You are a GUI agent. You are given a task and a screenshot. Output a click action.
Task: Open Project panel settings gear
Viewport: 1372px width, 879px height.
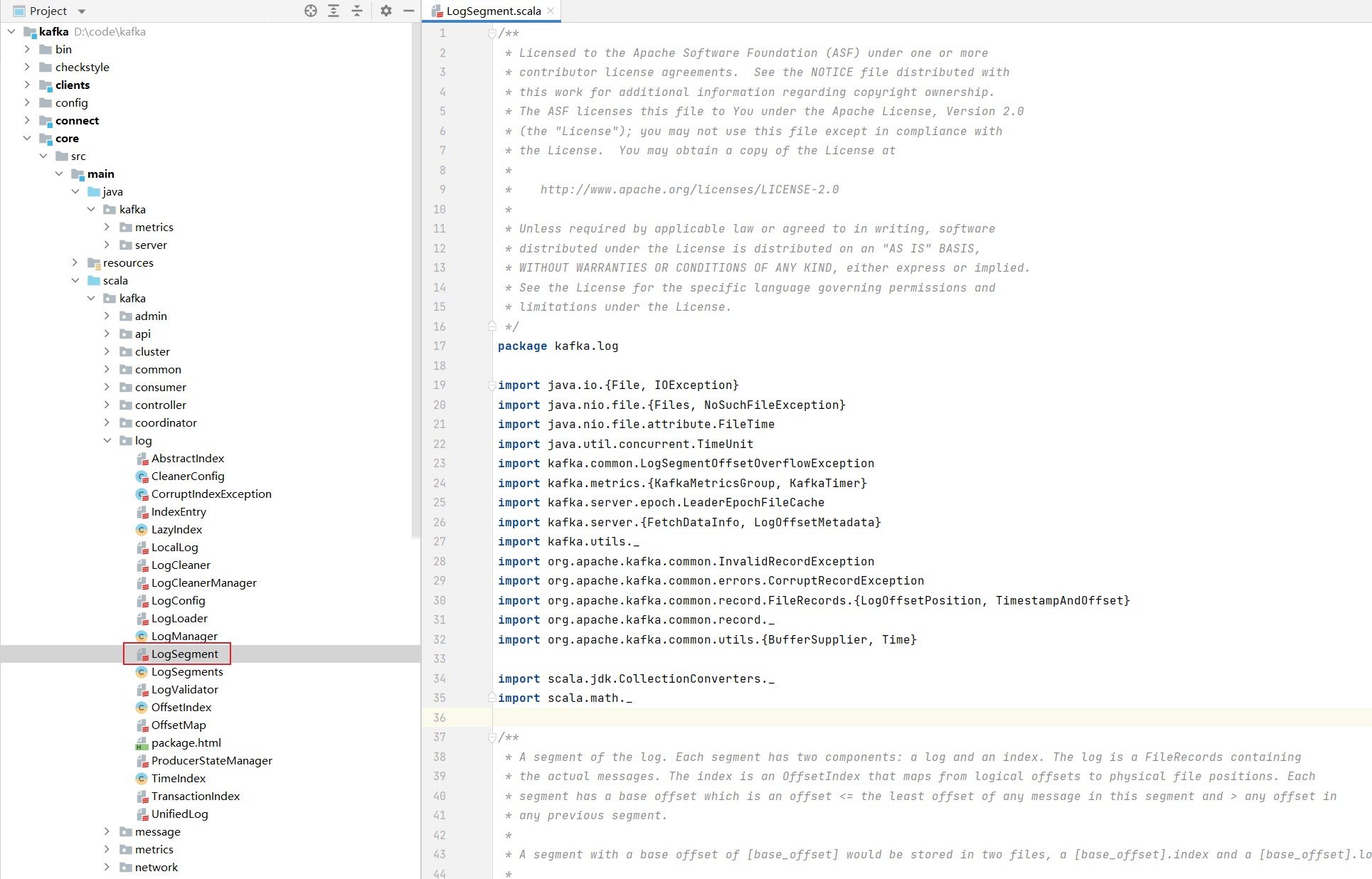pyautogui.click(x=385, y=11)
